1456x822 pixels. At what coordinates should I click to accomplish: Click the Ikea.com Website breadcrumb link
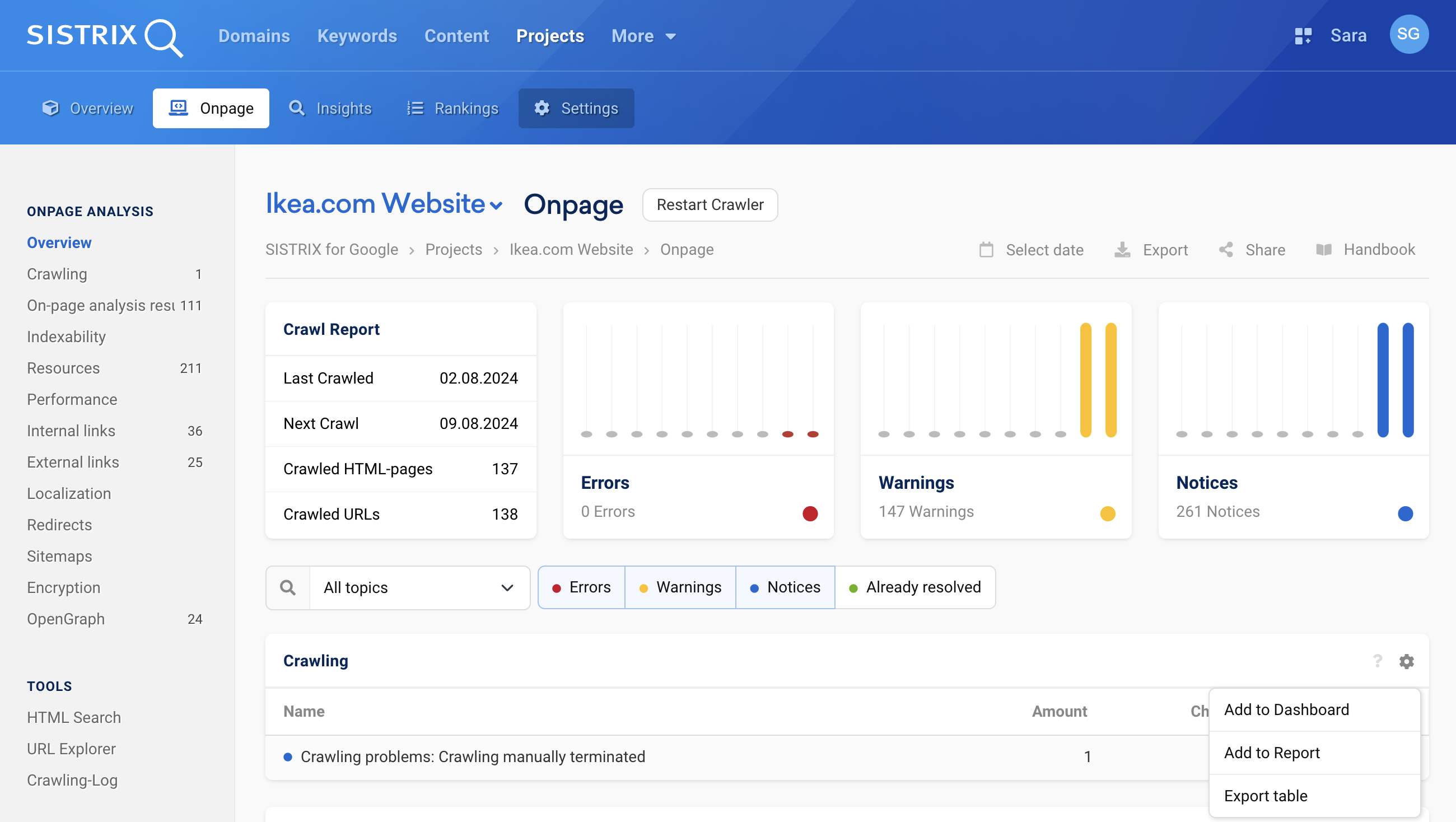[571, 249]
